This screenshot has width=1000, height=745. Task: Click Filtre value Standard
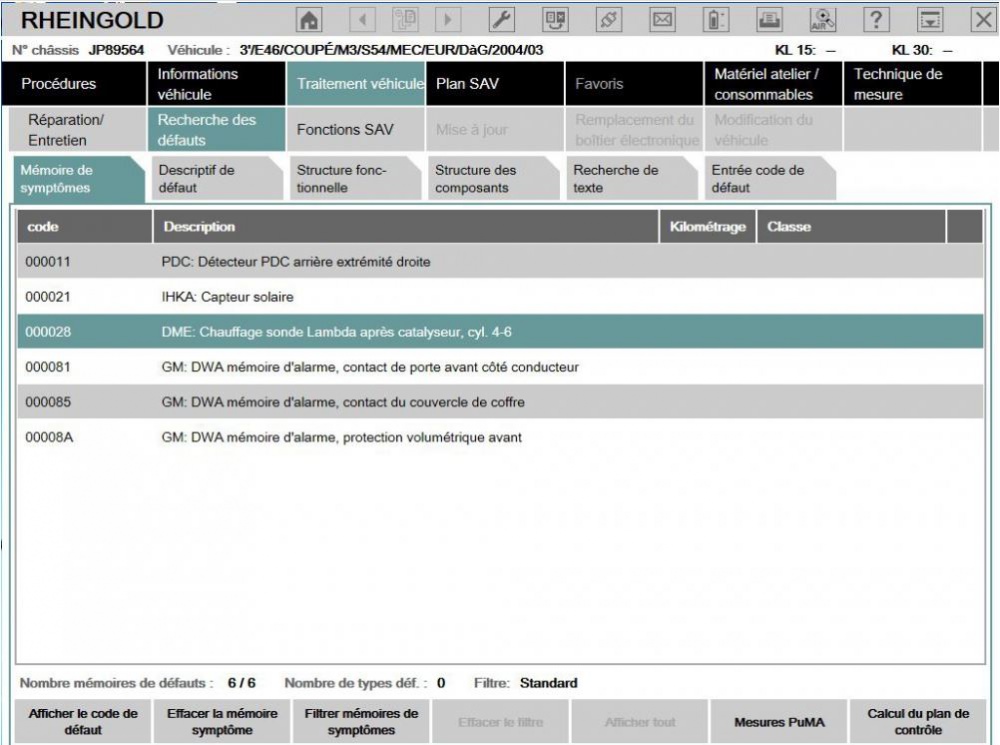click(x=548, y=682)
